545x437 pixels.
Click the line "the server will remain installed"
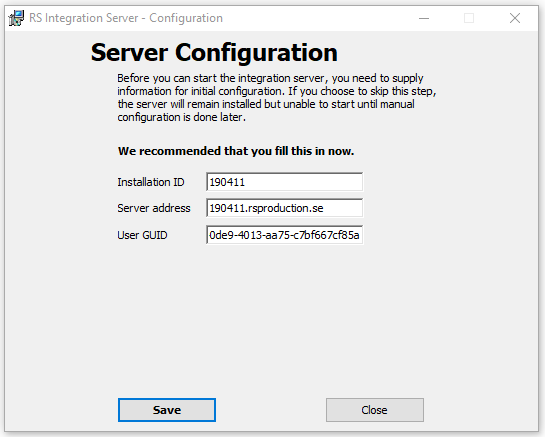click(266, 104)
